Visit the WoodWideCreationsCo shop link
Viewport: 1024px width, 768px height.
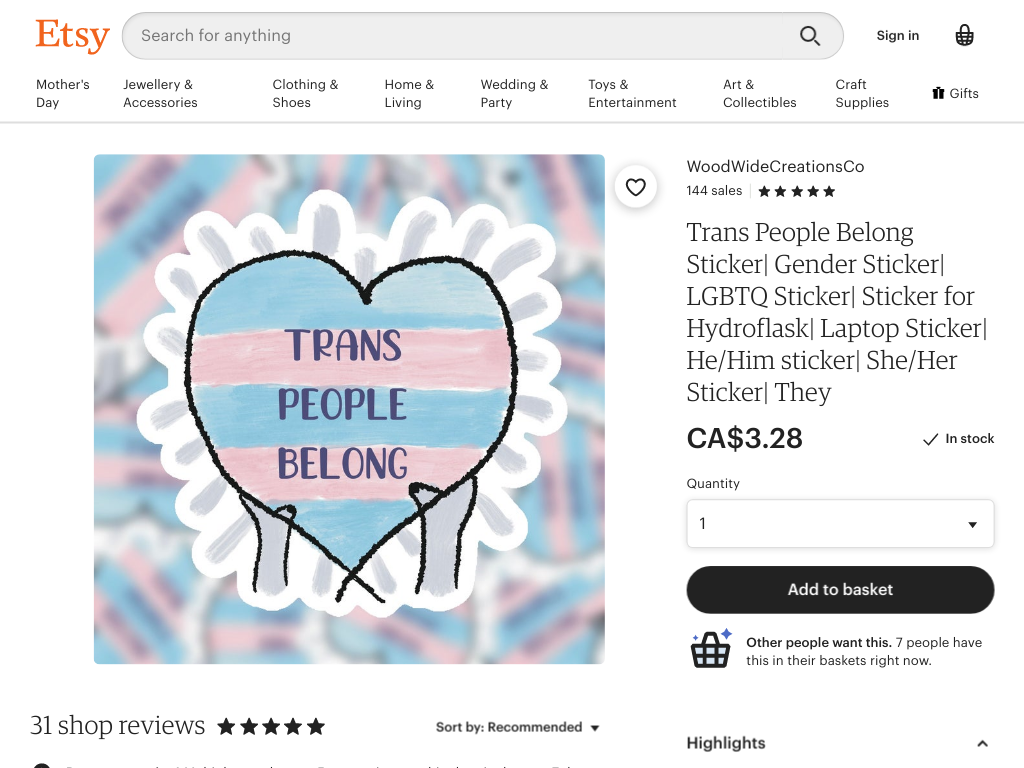tap(775, 167)
